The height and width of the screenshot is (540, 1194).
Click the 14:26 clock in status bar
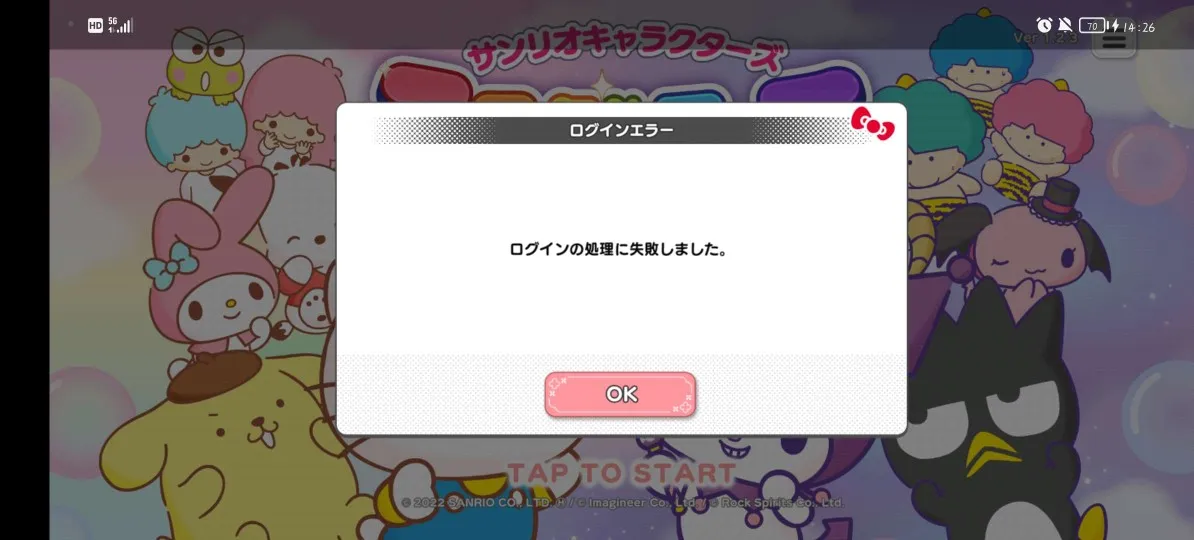click(x=1138, y=27)
